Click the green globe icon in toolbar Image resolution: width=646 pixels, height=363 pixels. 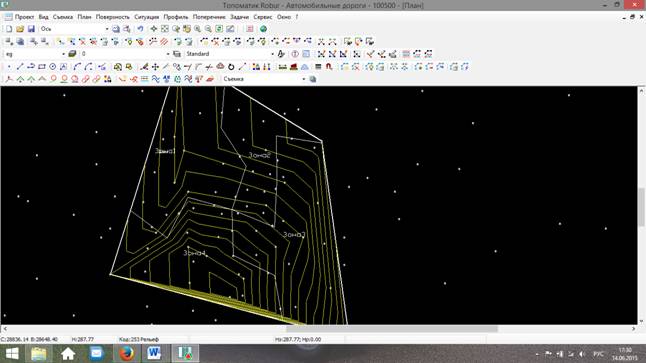[263, 29]
